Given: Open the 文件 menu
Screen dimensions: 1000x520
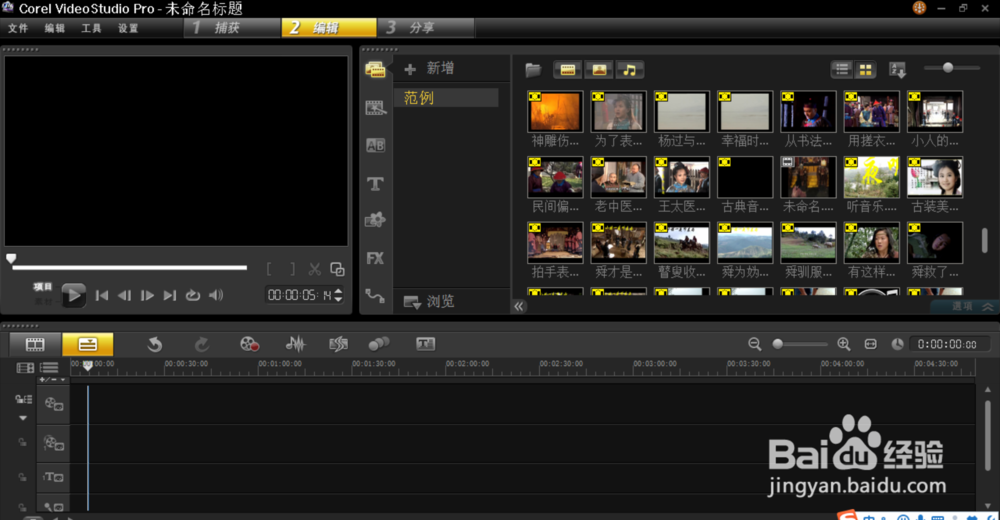Looking at the screenshot, I should 18,28.
